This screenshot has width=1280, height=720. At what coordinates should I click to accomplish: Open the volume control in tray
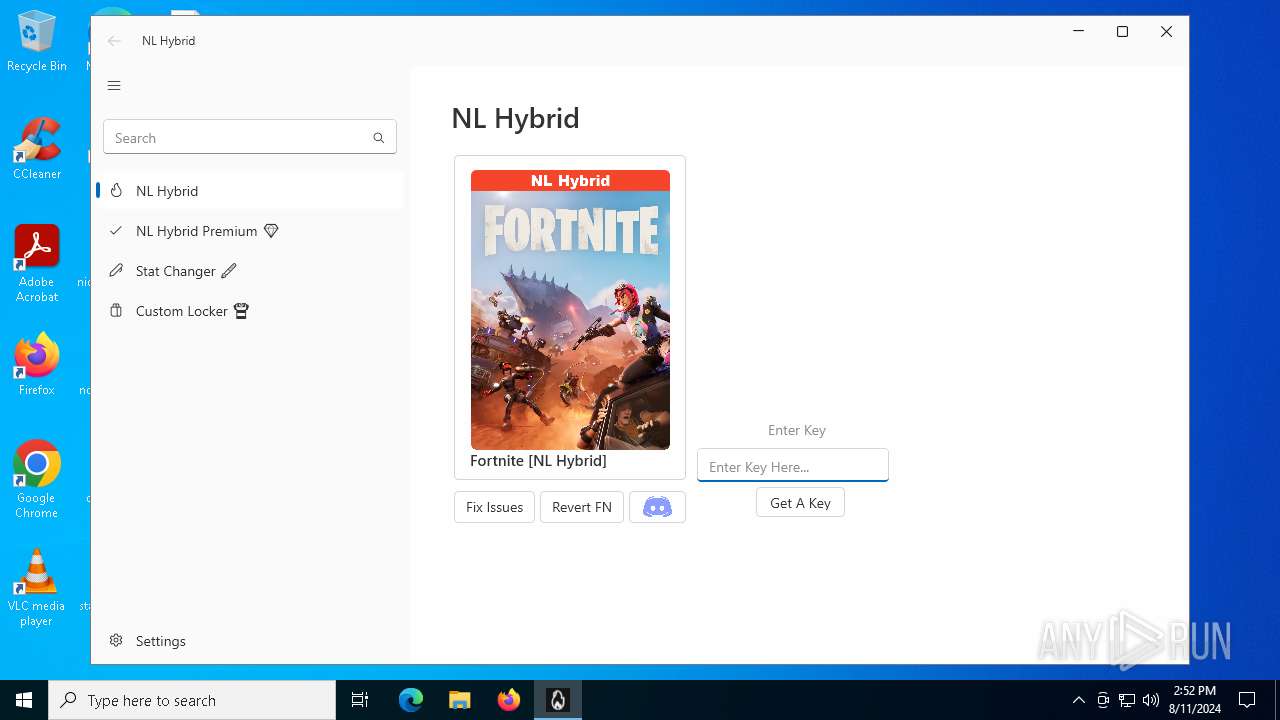[x=1150, y=700]
